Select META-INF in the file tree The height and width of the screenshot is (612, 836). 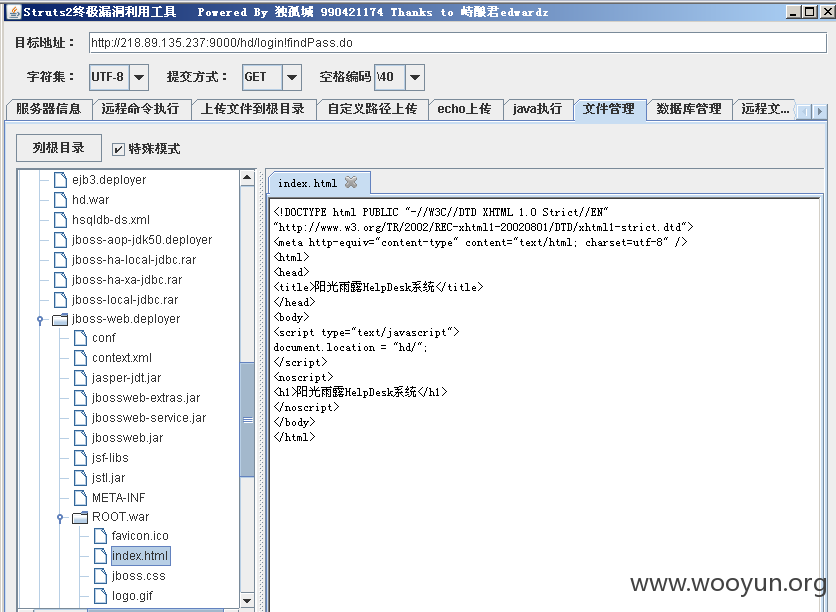[118, 498]
